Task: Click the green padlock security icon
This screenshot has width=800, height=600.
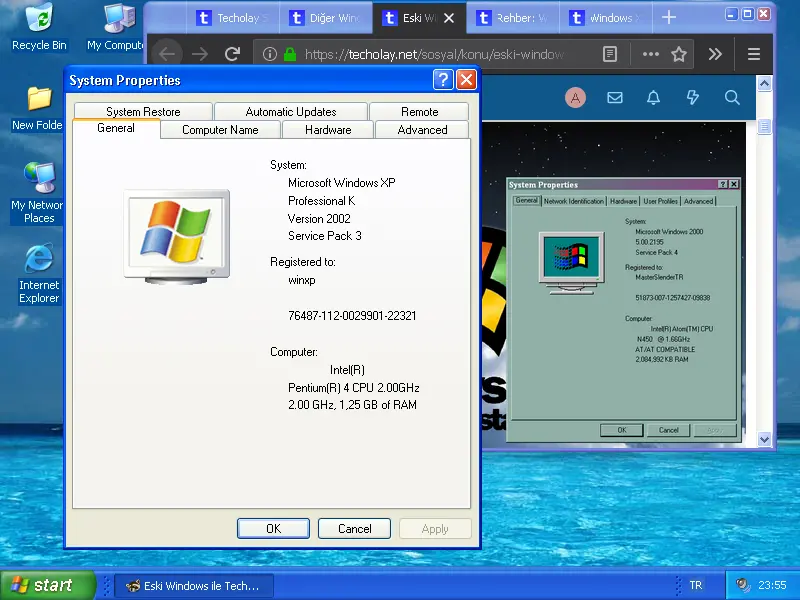Action: pyautogui.click(x=290, y=54)
